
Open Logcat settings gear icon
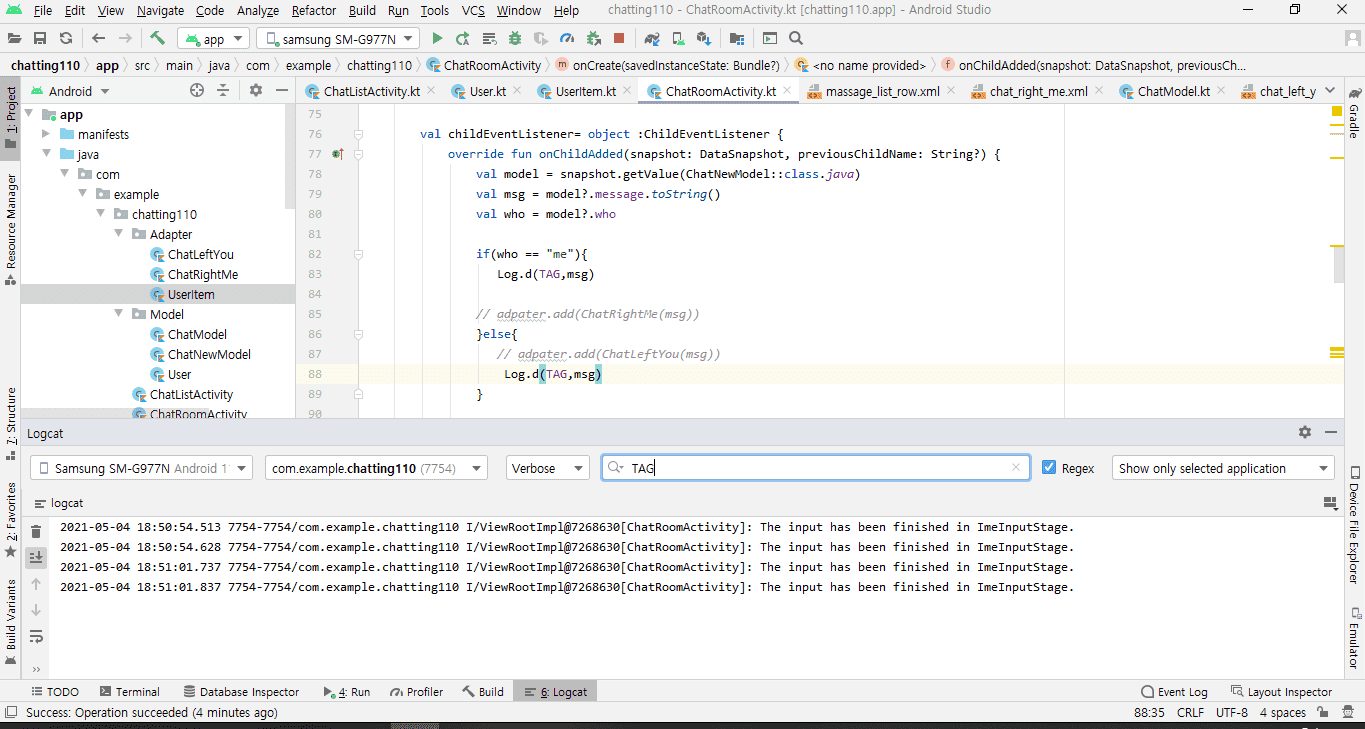coord(1304,432)
